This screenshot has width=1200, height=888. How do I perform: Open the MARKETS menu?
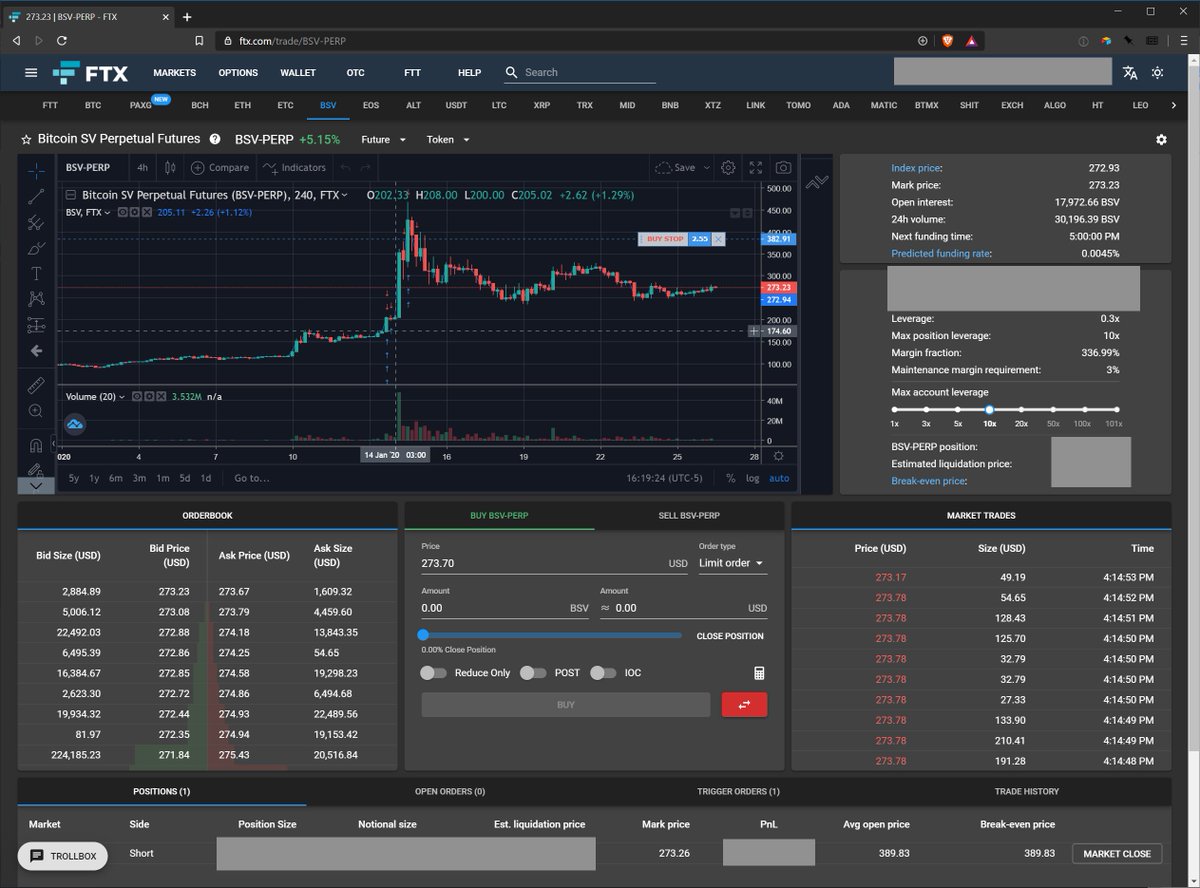[x=174, y=72]
